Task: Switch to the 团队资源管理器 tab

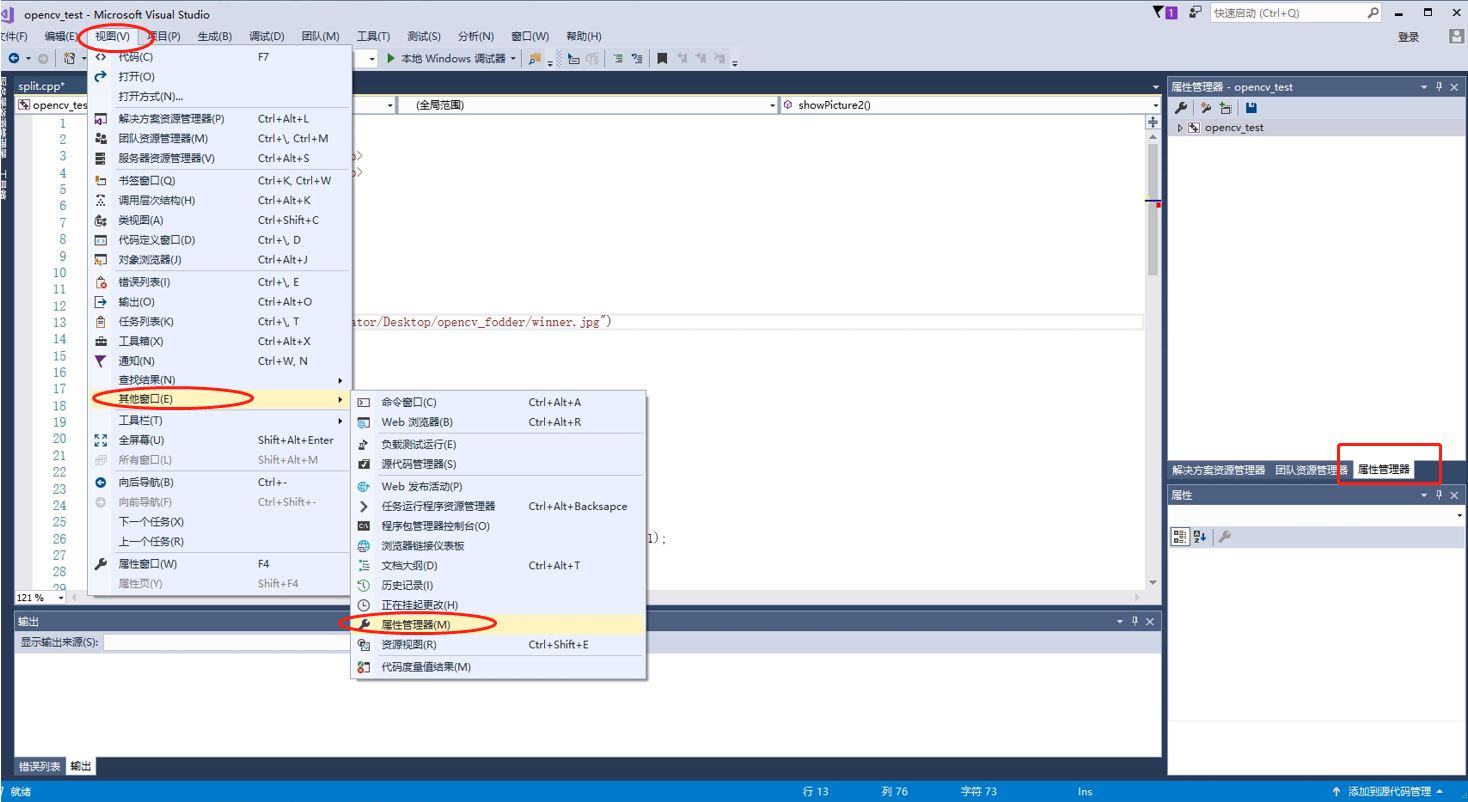Action: coord(1311,470)
